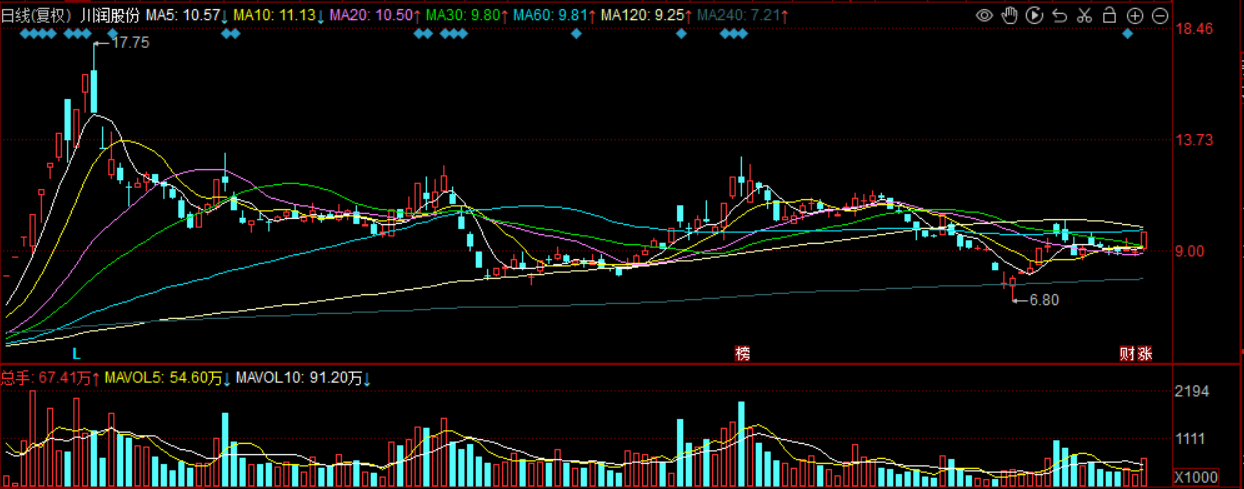Viewport: 1244px width, 489px height.
Task: Toggle the eye visibility icon
Action: [x=984, y=16]
